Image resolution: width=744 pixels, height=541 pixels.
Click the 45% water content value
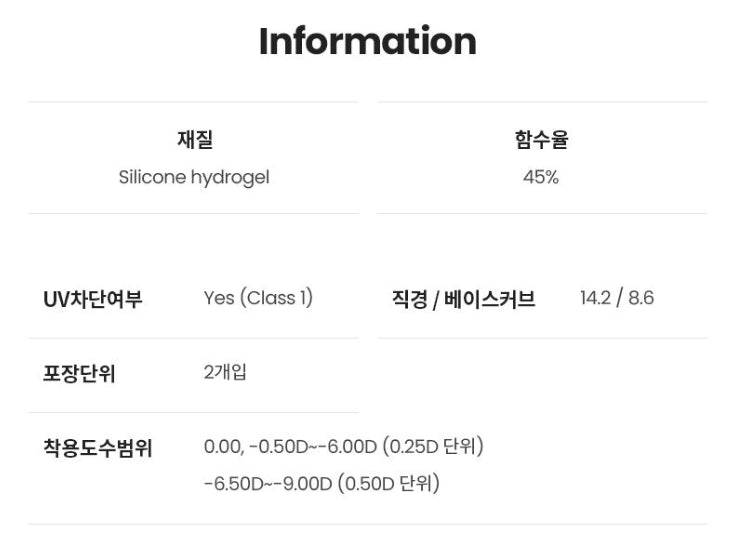(x=541, y=178)
